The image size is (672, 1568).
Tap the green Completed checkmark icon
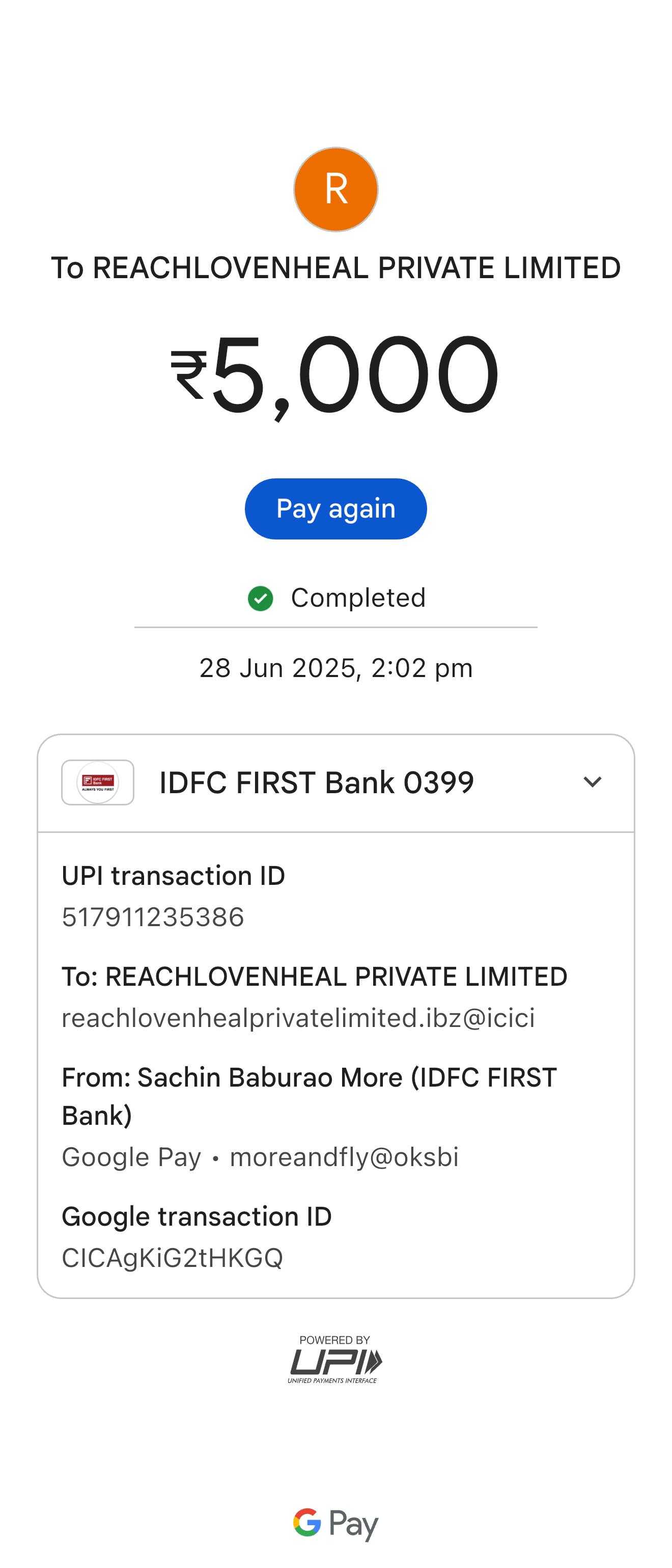click(x=260, y=599)
